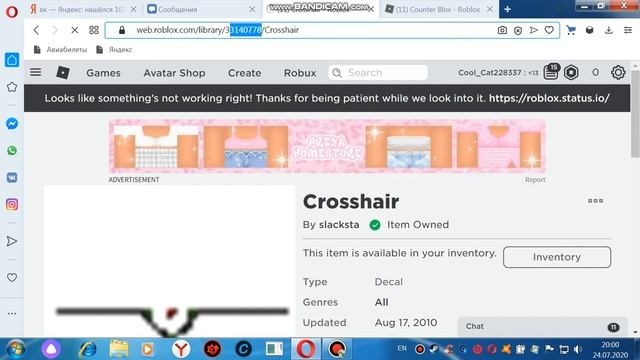Click the Decal type value
The height and width of the screenshot is (360, 640).
(x=389, y=282)
